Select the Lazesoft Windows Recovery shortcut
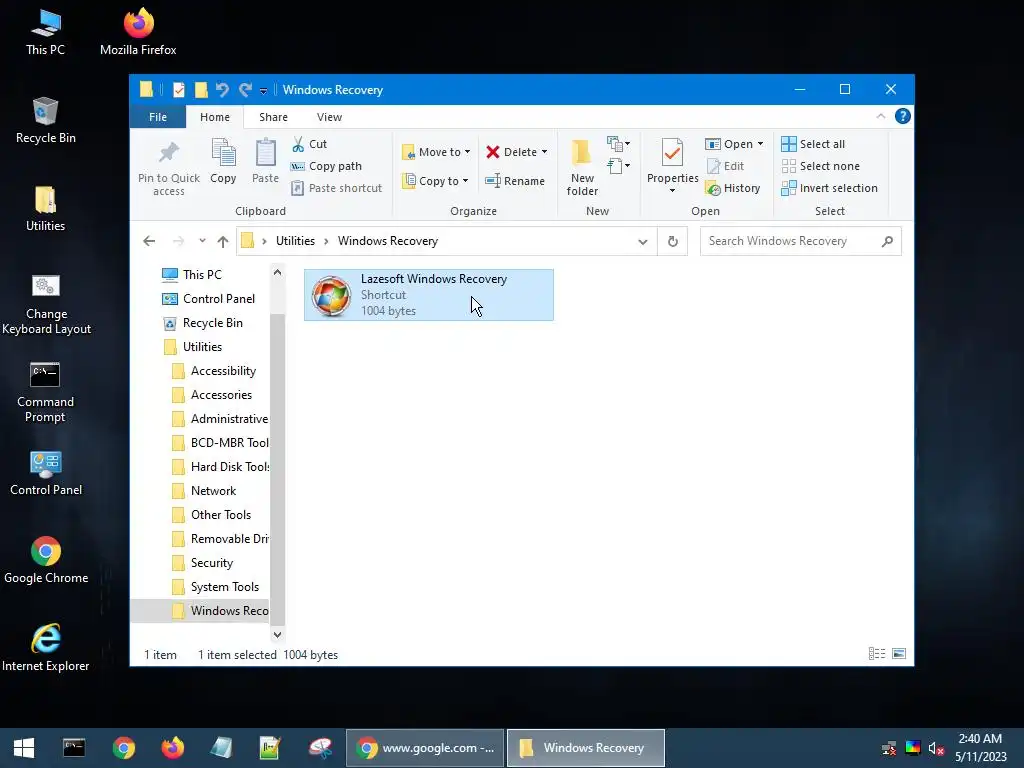The height and width of the screenshot is (768, 1024). pyautogui.click(x=429, y=295)
